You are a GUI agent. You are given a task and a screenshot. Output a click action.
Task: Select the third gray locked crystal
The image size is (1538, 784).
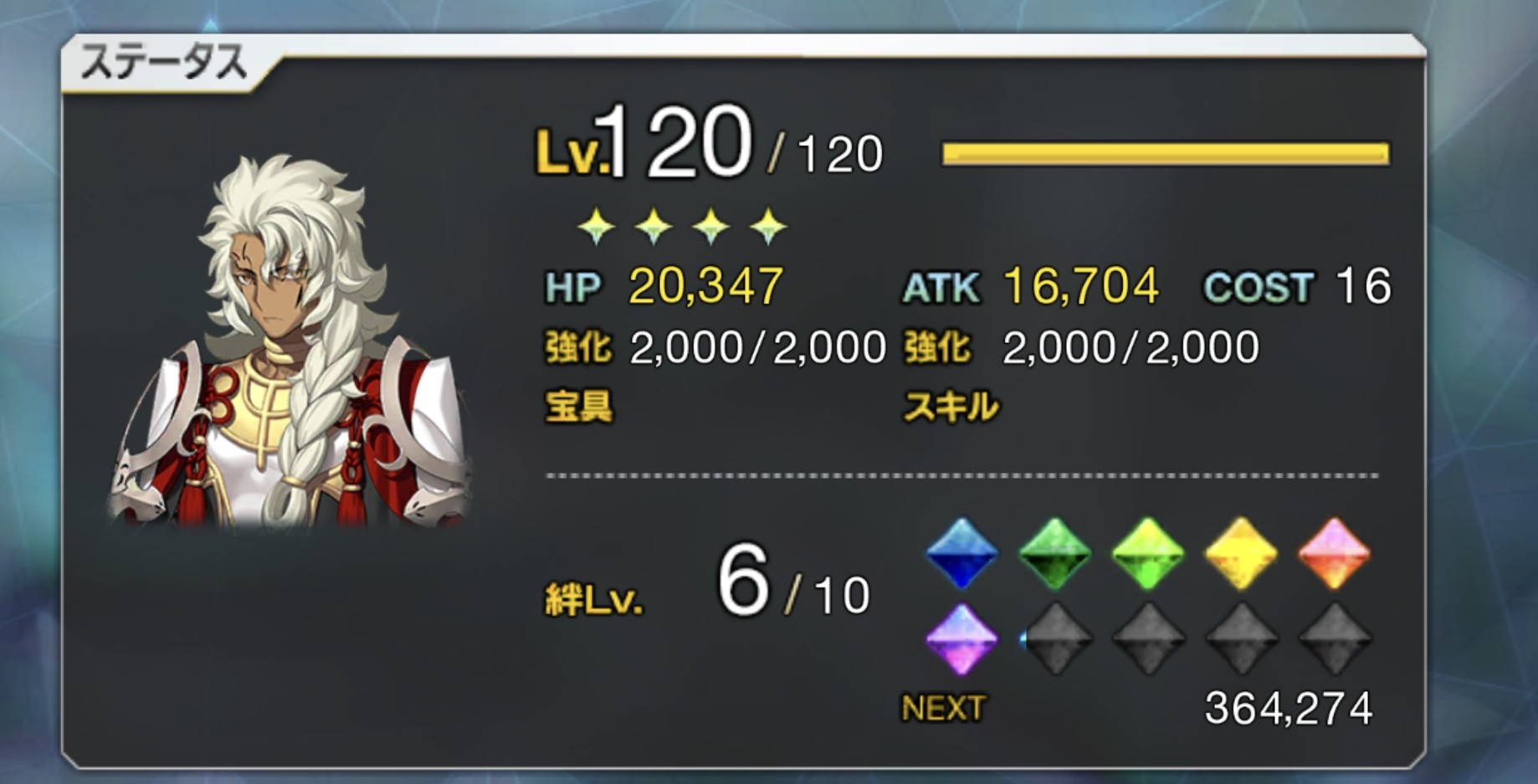[1242, 638]
